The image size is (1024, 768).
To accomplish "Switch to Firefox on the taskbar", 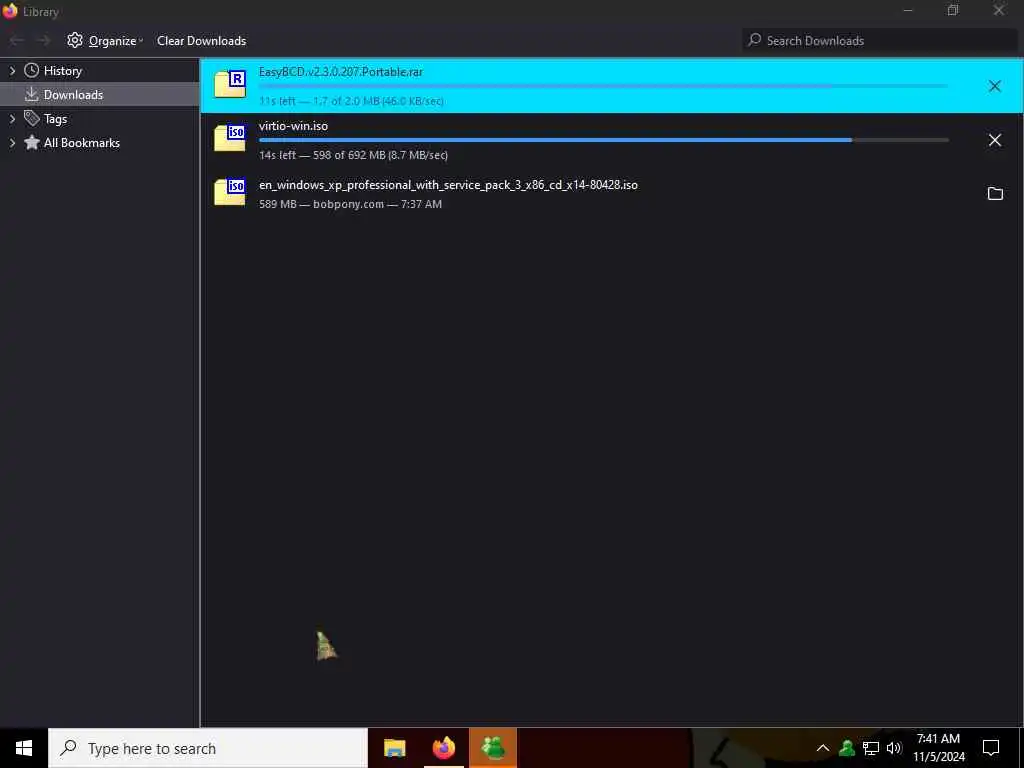I will [444, 748].
